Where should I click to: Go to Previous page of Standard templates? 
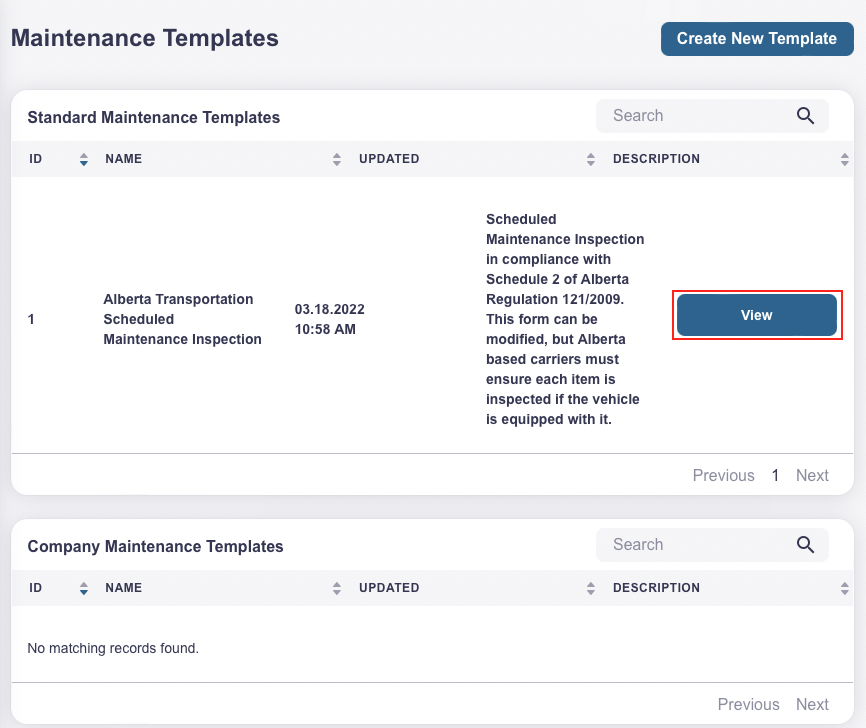point(723,475)
